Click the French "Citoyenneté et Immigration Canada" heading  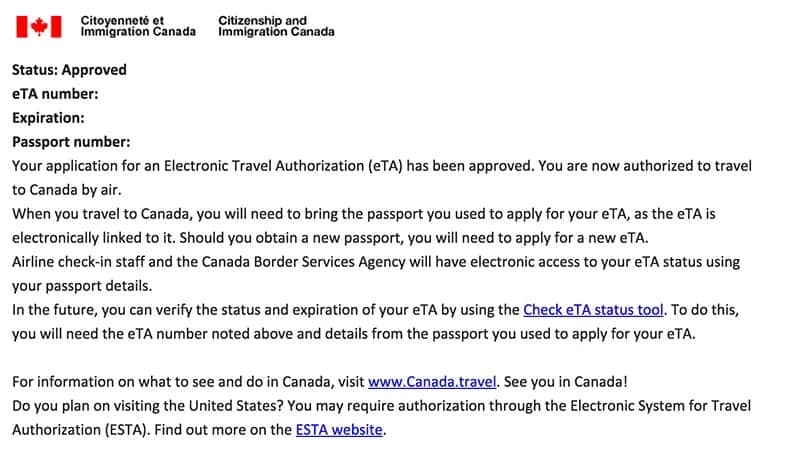click(x=137, y=26)
